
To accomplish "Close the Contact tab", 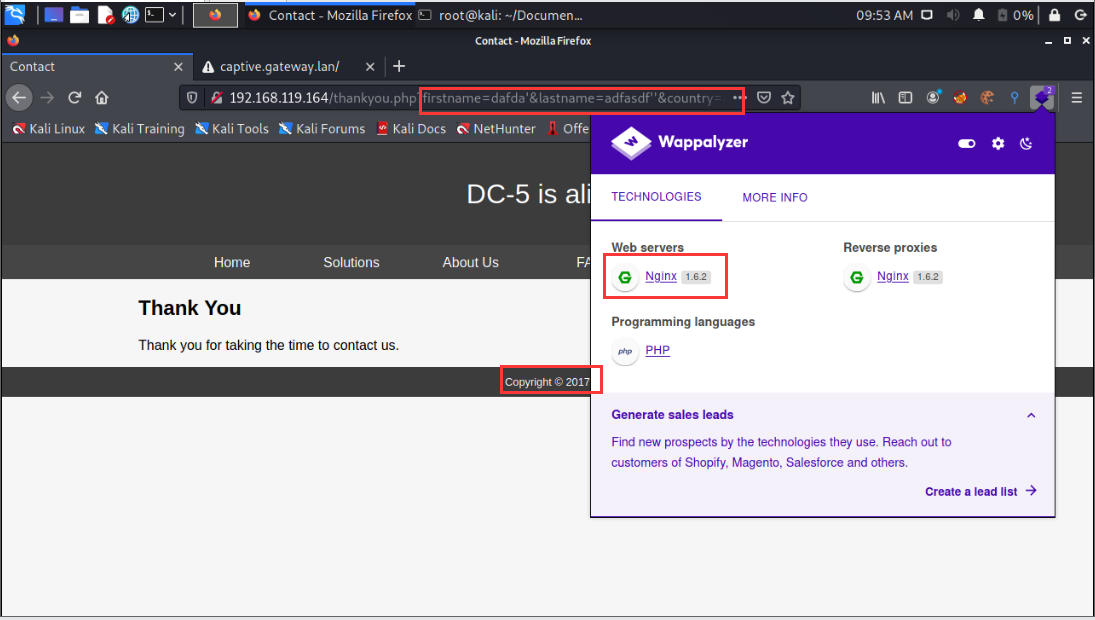I will (x=178, y=67).
